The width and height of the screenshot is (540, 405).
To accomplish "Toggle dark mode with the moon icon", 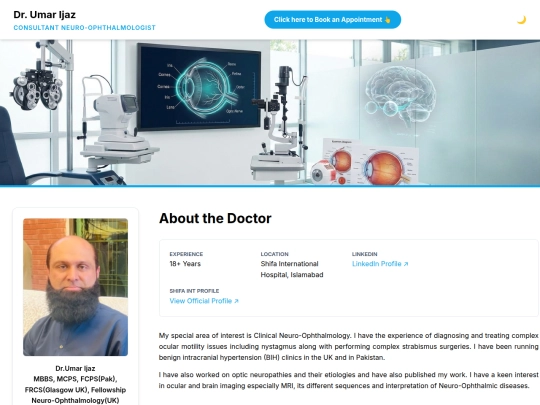I will point(521,20).
